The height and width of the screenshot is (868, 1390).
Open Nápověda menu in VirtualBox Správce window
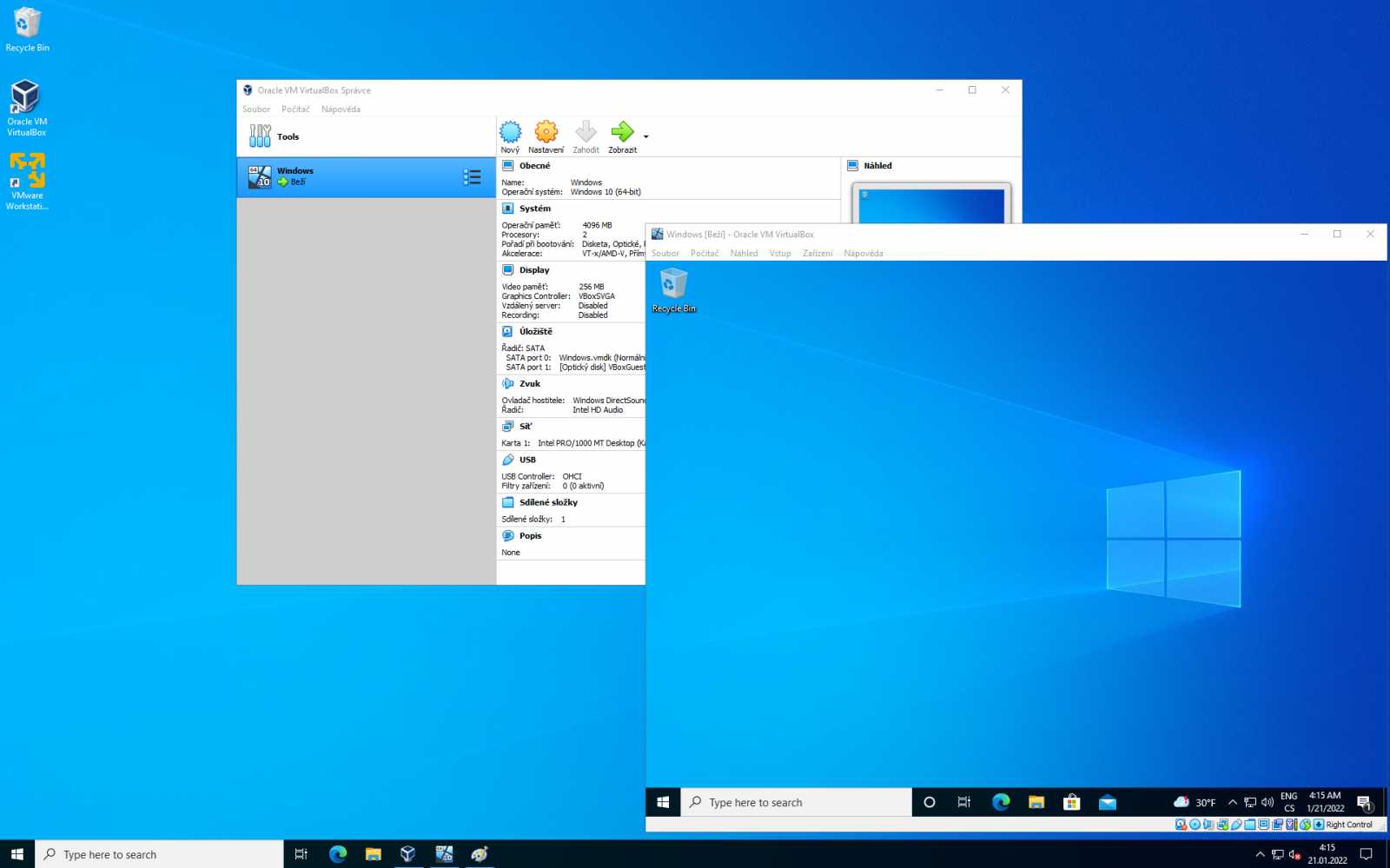tap(341, 109)
